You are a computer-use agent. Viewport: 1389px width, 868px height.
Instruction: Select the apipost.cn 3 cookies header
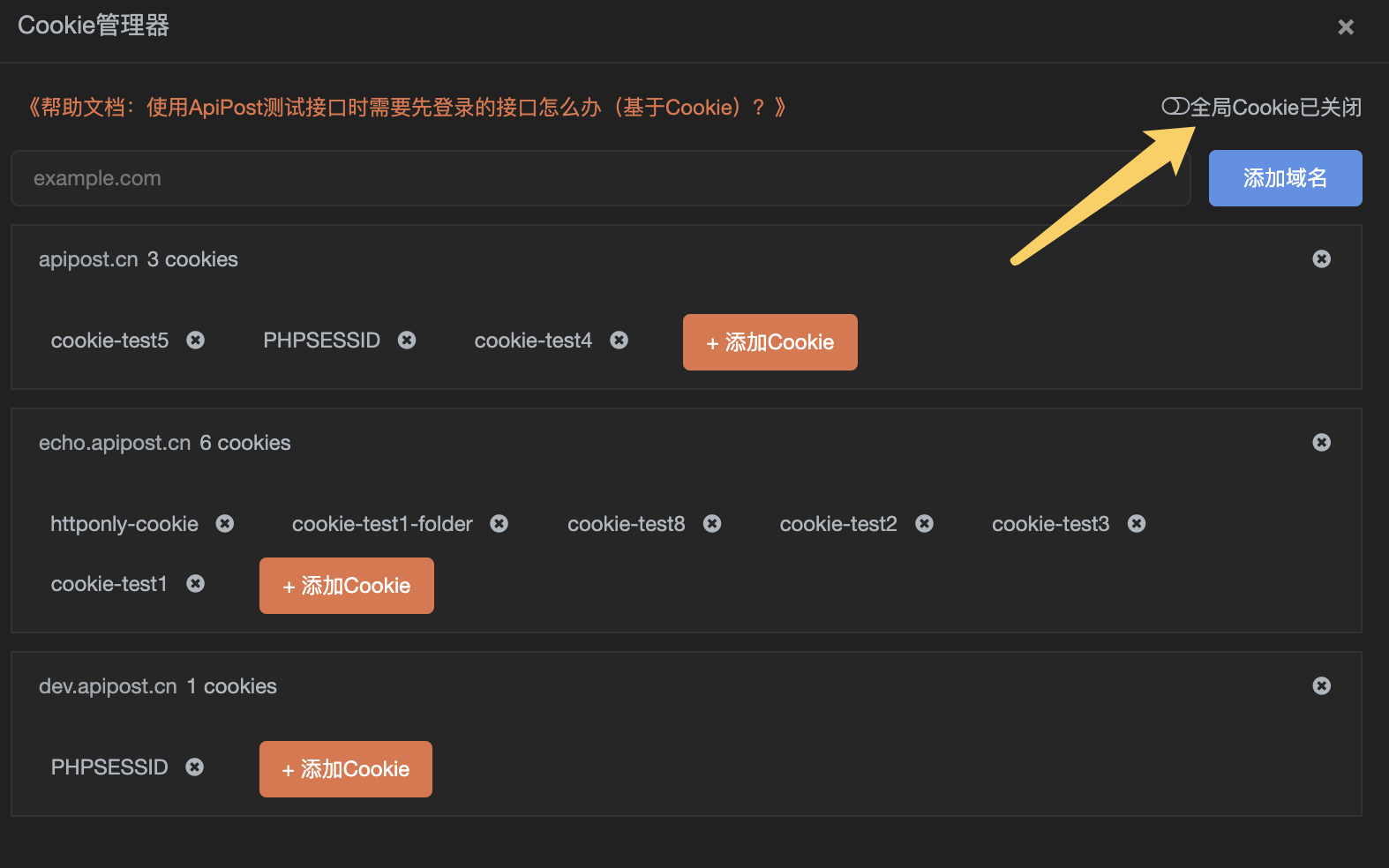(x=139, y=259)
